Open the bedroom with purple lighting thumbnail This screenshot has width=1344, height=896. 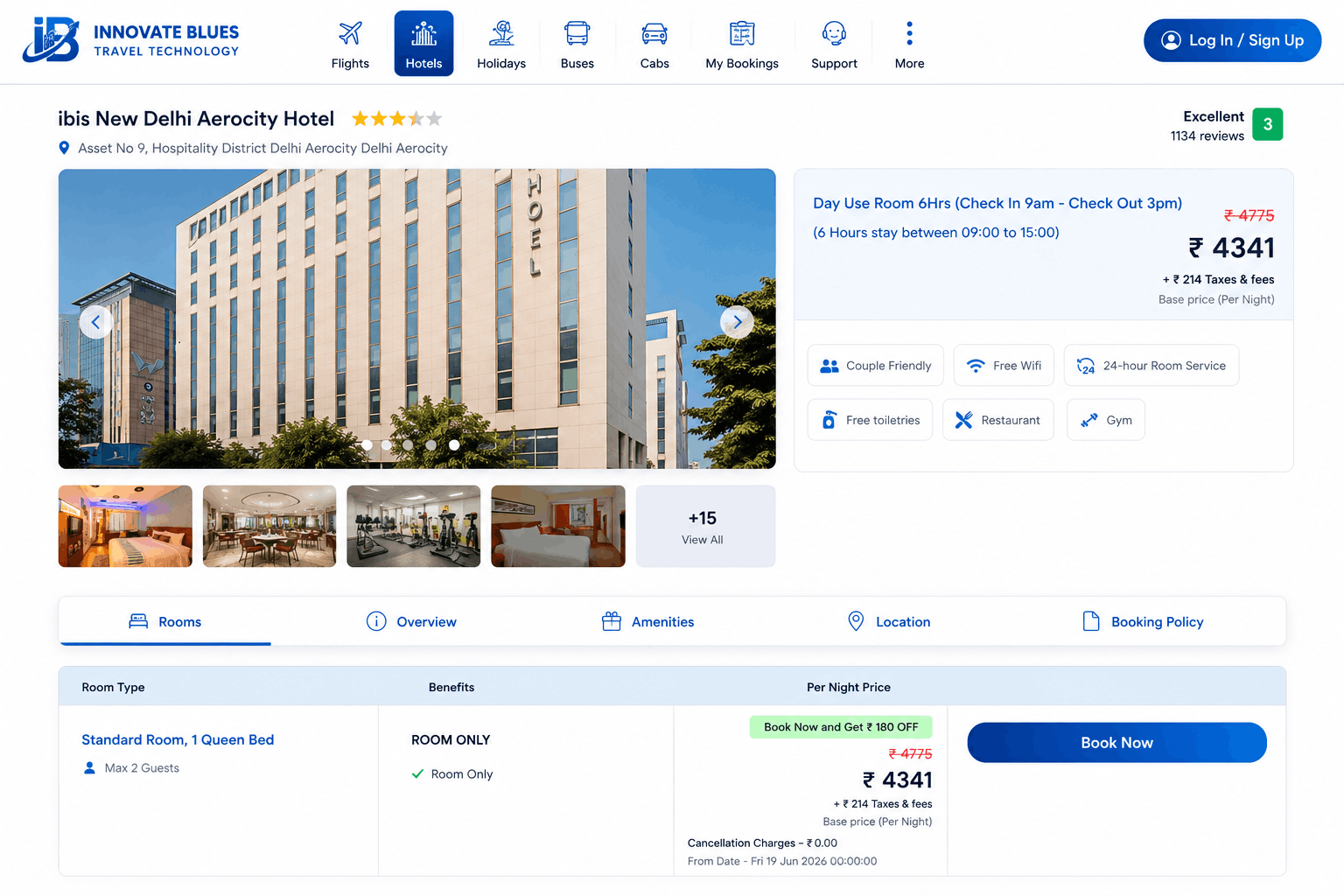tap(125, 526)
